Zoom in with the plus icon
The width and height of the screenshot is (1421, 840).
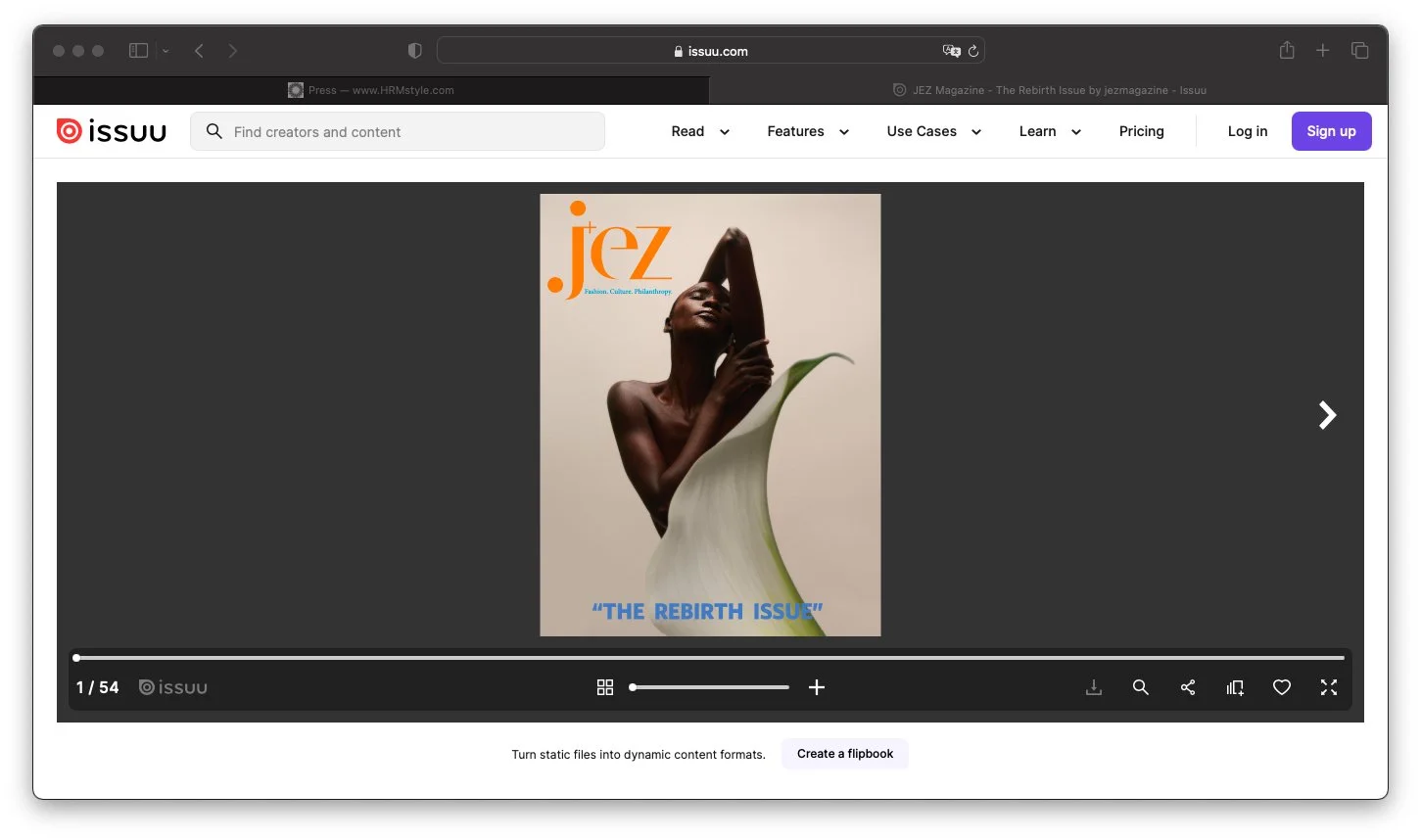click(817, 687)
